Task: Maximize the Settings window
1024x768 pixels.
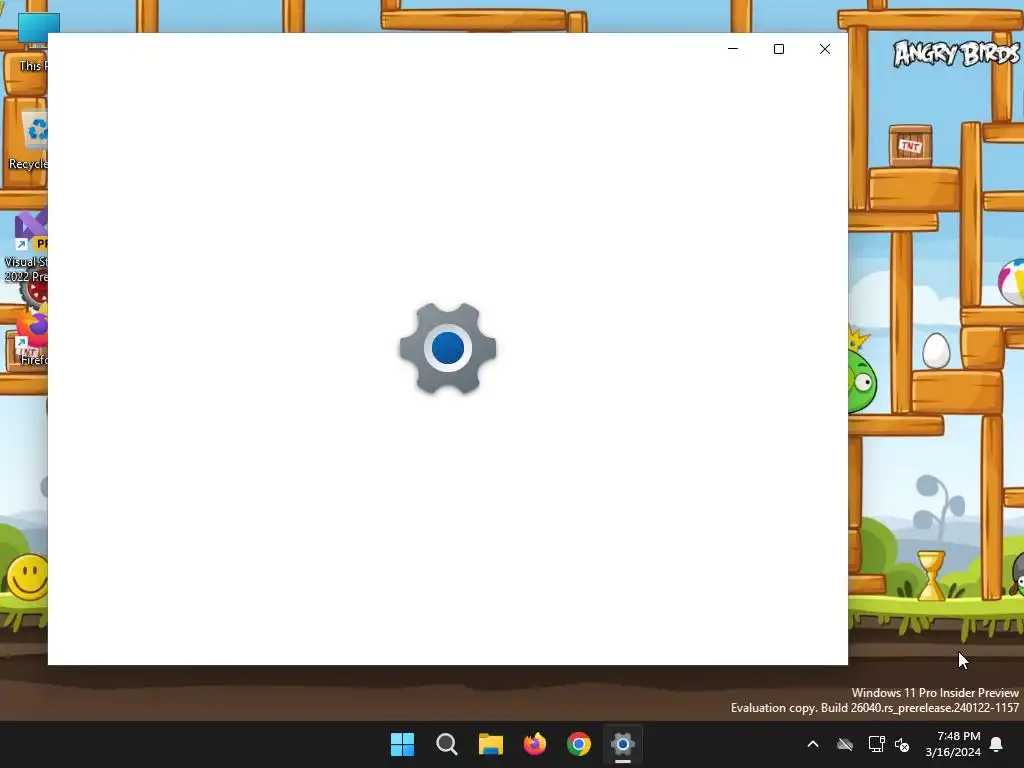Action: pyautogui.click(x=778, y=49)
